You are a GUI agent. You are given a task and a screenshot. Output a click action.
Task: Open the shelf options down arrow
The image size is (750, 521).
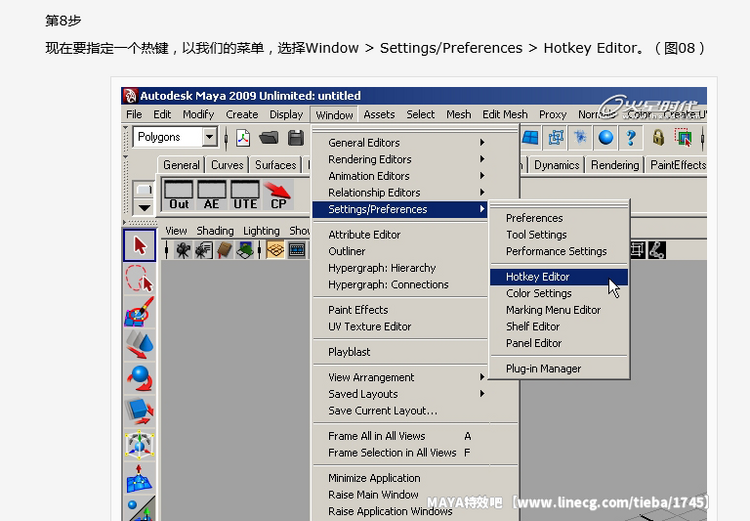tap(144, 207)
